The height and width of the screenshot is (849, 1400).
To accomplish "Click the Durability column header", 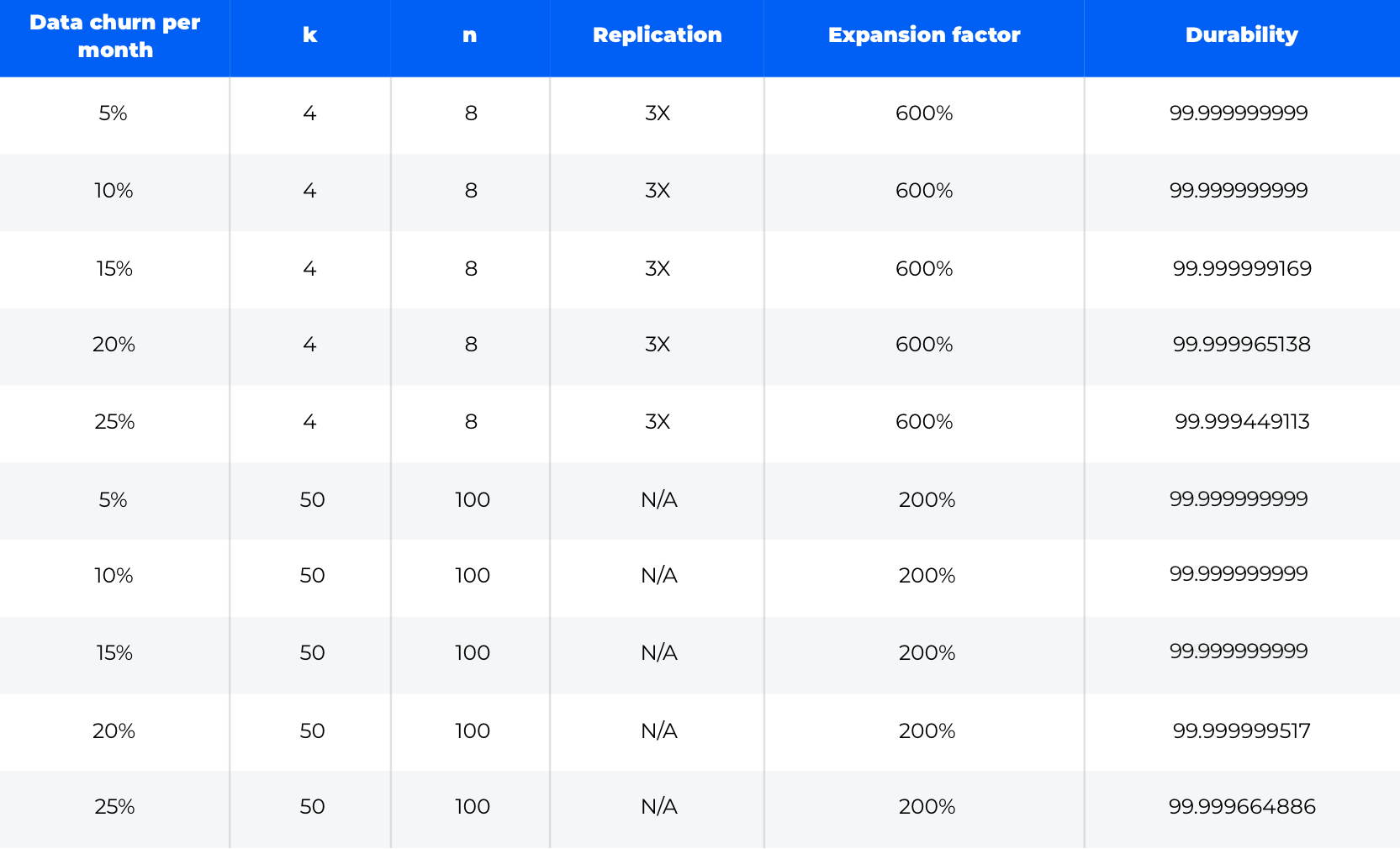I will click(x=1241, y=35).
